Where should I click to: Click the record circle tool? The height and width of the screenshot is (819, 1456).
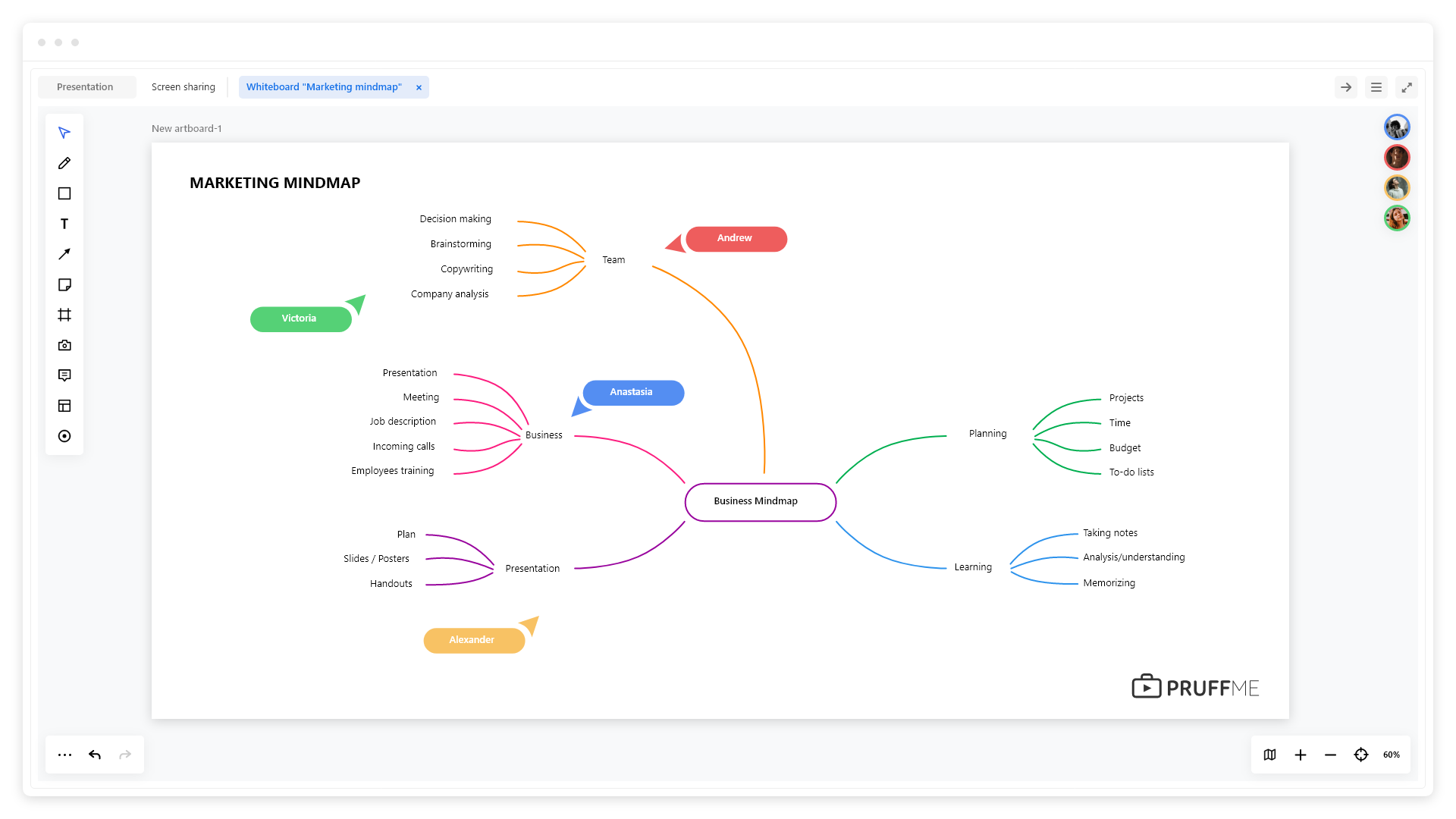coord(64,436)
